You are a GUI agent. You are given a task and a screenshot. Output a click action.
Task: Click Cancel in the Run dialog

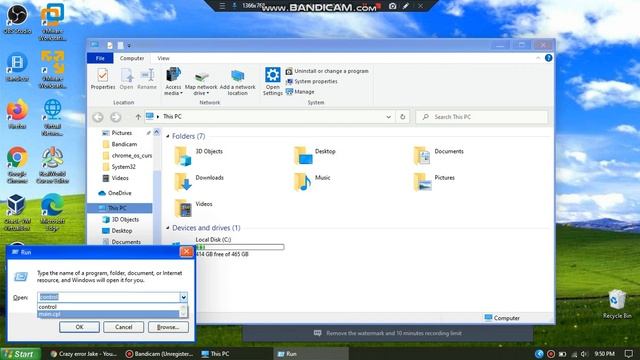(123, 327)
